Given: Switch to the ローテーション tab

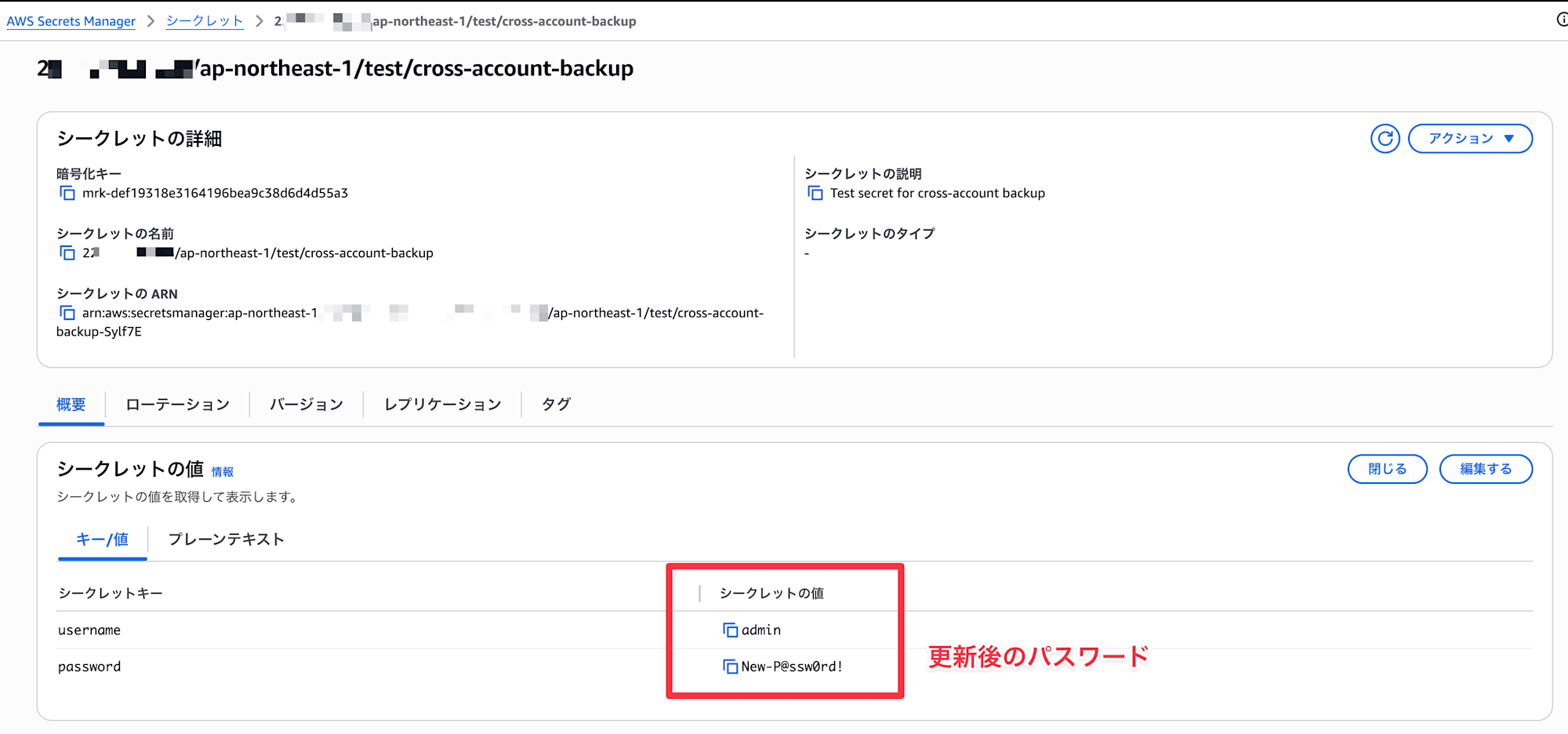Looking at the screenshot, I should [177, 405].
